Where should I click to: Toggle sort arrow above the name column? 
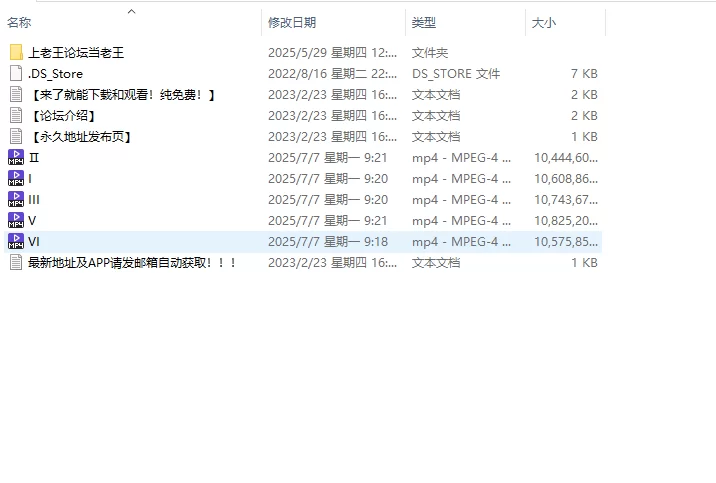coord(132,11)
